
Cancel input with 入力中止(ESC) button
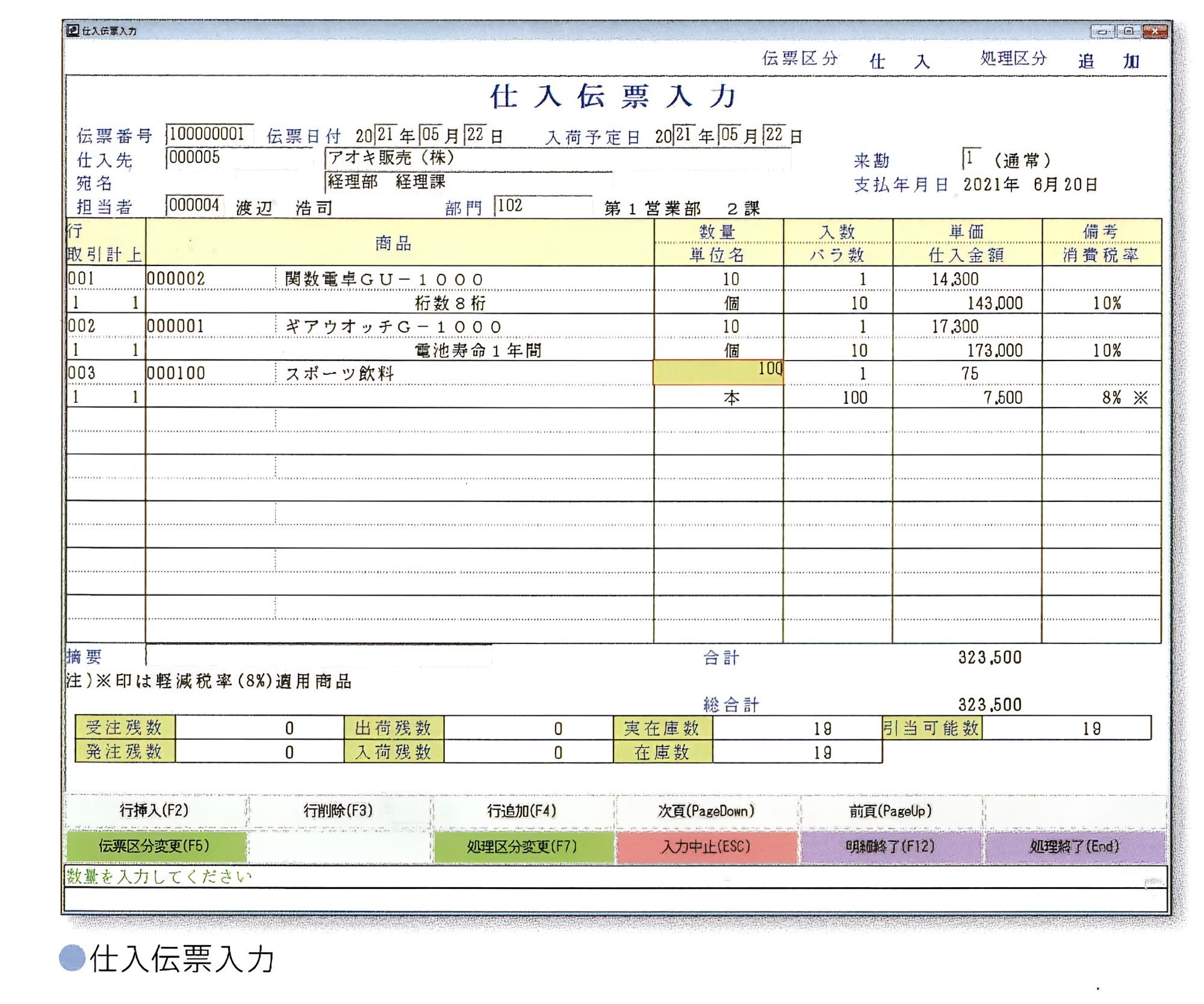pyautogui.click(x=707, y=846)
